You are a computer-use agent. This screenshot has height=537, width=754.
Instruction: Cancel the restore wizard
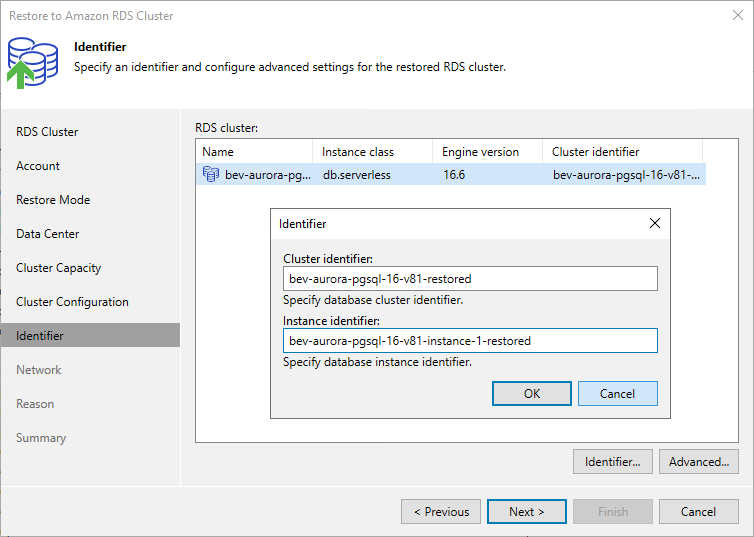(x=699, y=512)
